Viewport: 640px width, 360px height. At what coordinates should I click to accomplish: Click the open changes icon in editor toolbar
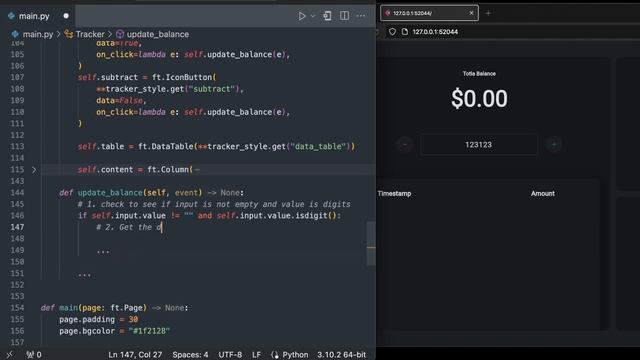point(327,16)
